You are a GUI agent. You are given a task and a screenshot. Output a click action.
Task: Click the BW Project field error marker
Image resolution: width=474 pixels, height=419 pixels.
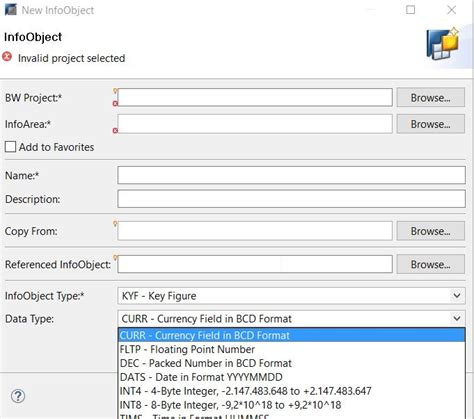tap(115, 103)
